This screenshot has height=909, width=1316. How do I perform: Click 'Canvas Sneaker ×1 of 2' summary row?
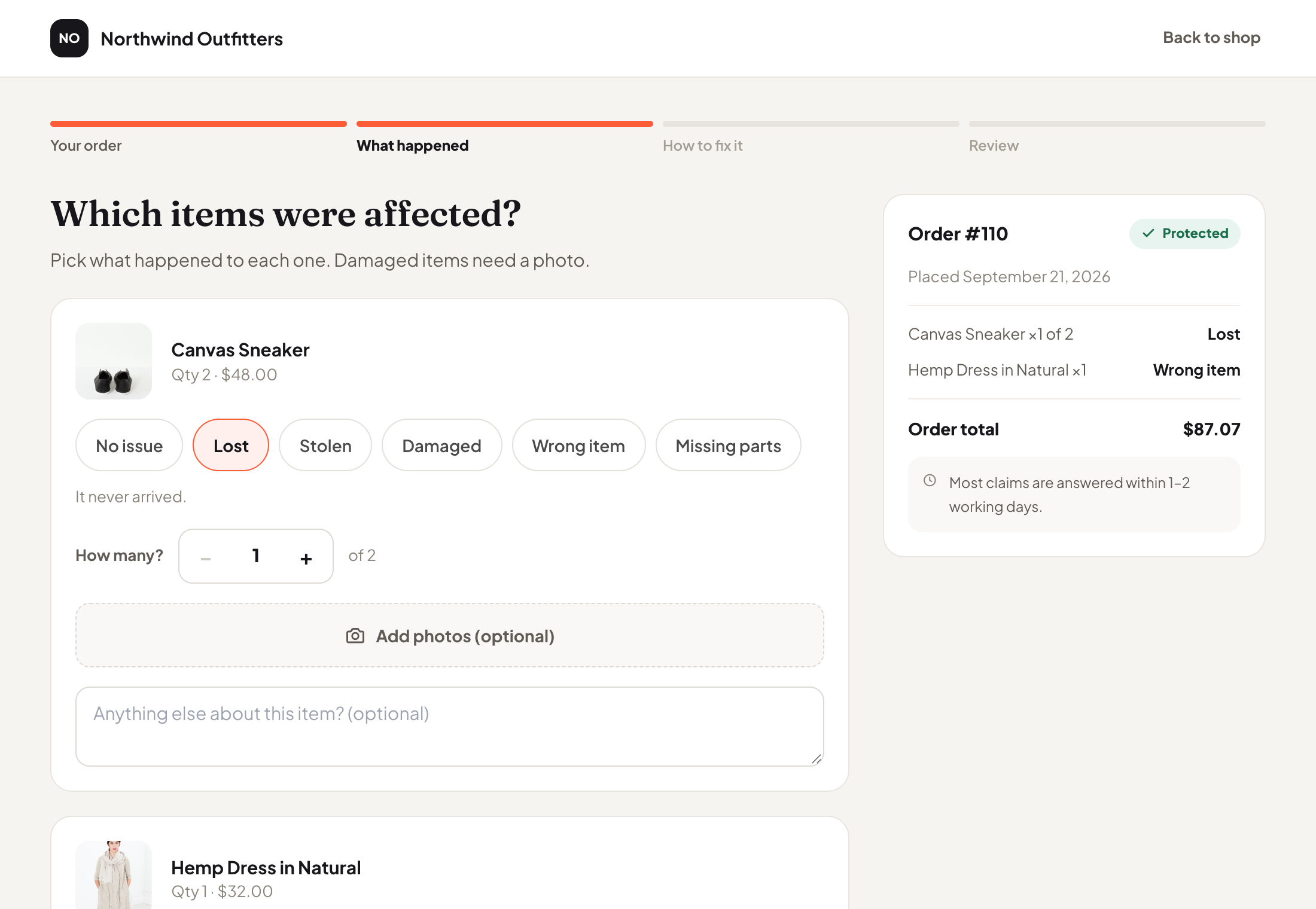[1074, 334]
